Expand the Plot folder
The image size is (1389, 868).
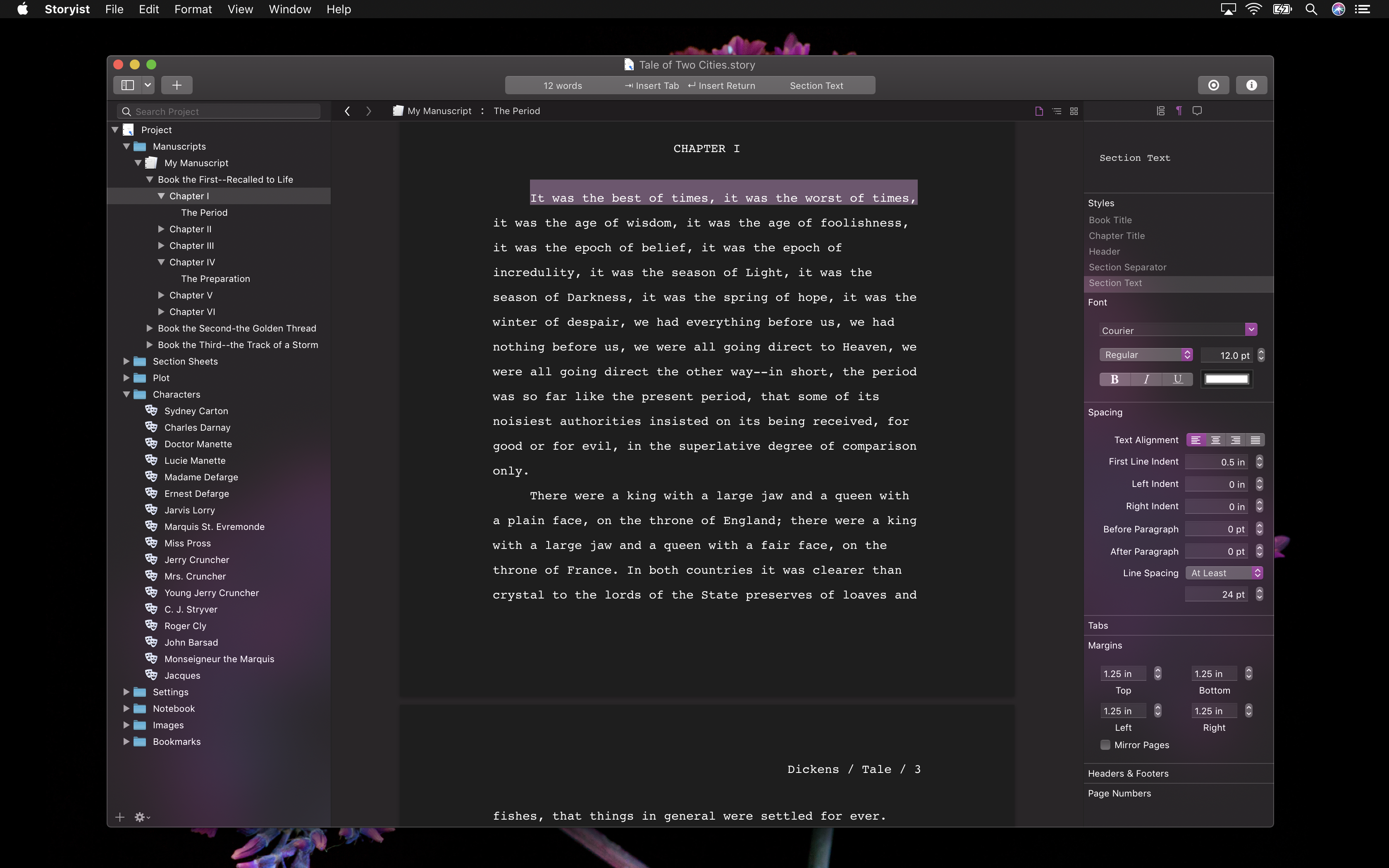[126, 378]
